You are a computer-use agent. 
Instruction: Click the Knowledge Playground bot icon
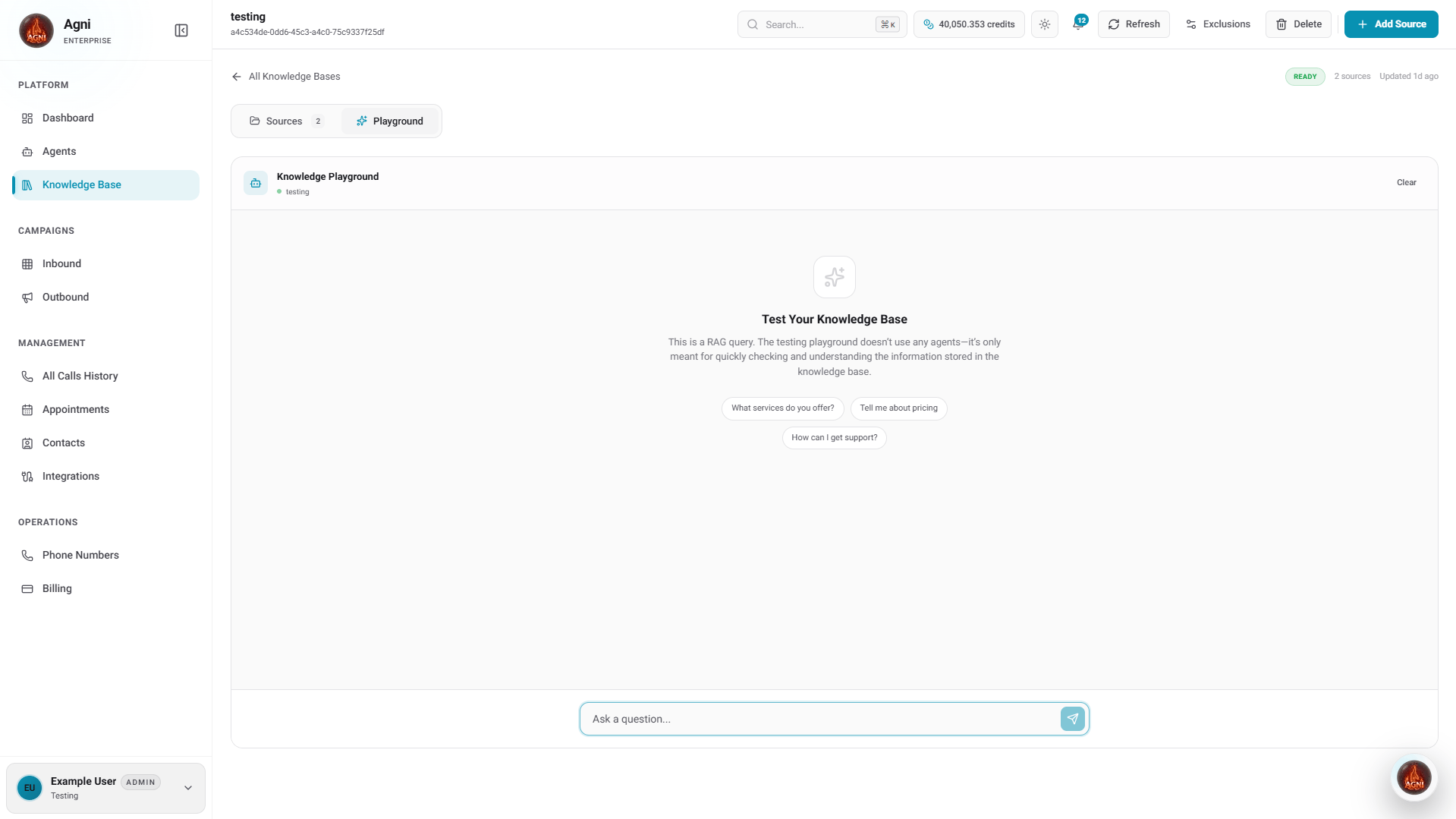pos(256,183)
